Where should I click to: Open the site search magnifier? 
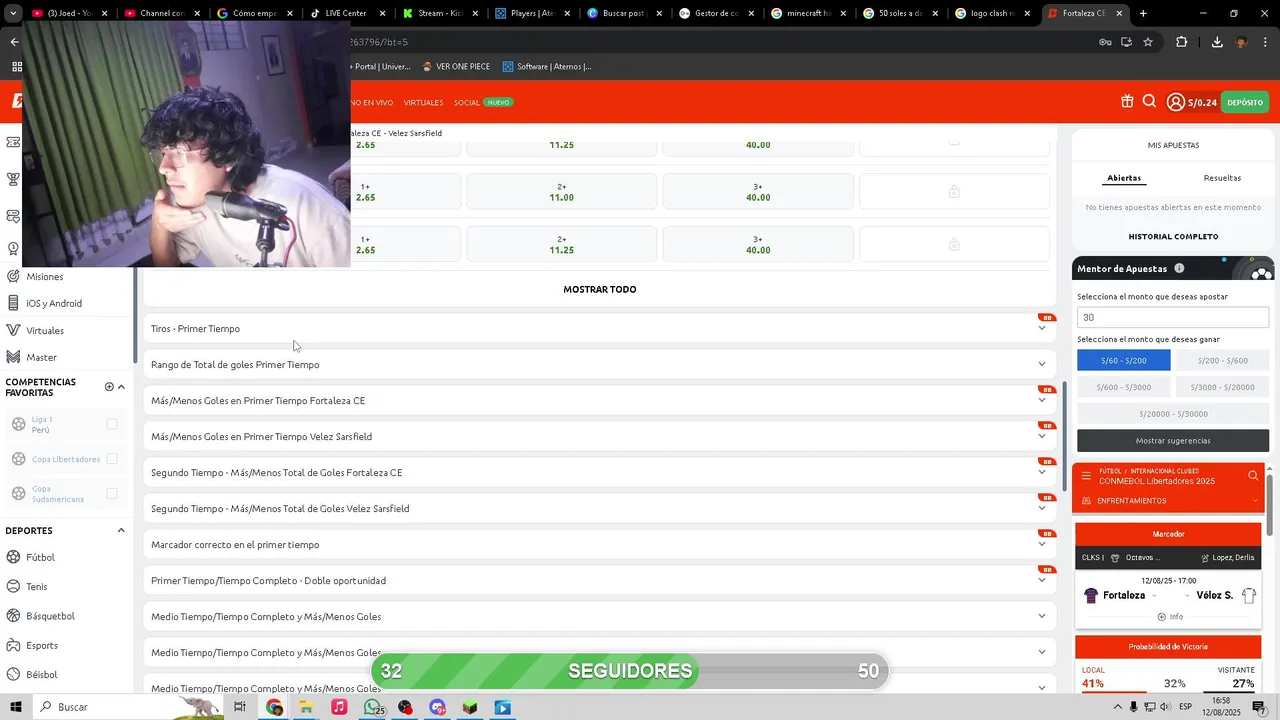[x=1149, y=101]
